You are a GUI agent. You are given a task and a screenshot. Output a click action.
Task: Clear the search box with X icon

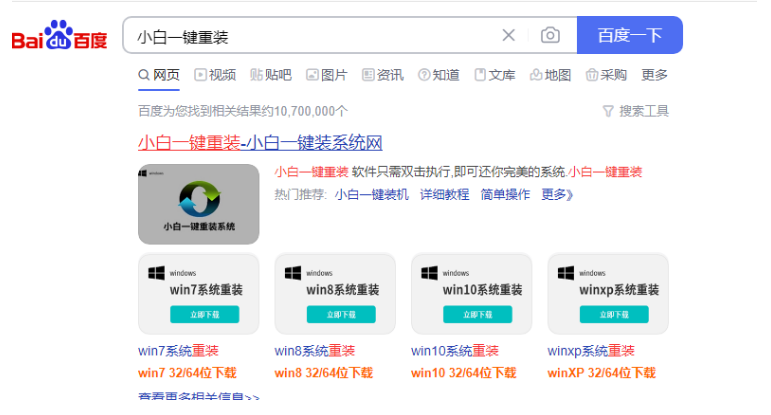click(x=508, y=35)
